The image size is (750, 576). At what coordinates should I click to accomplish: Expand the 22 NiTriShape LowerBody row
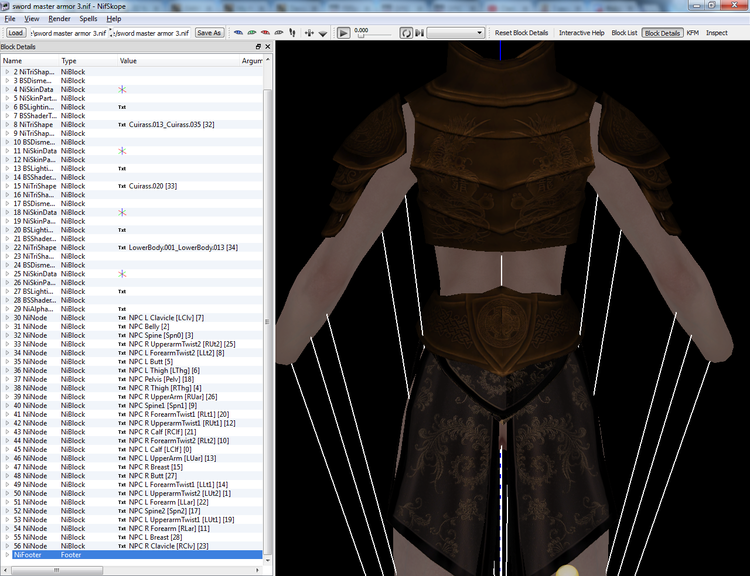pos(7,247)
